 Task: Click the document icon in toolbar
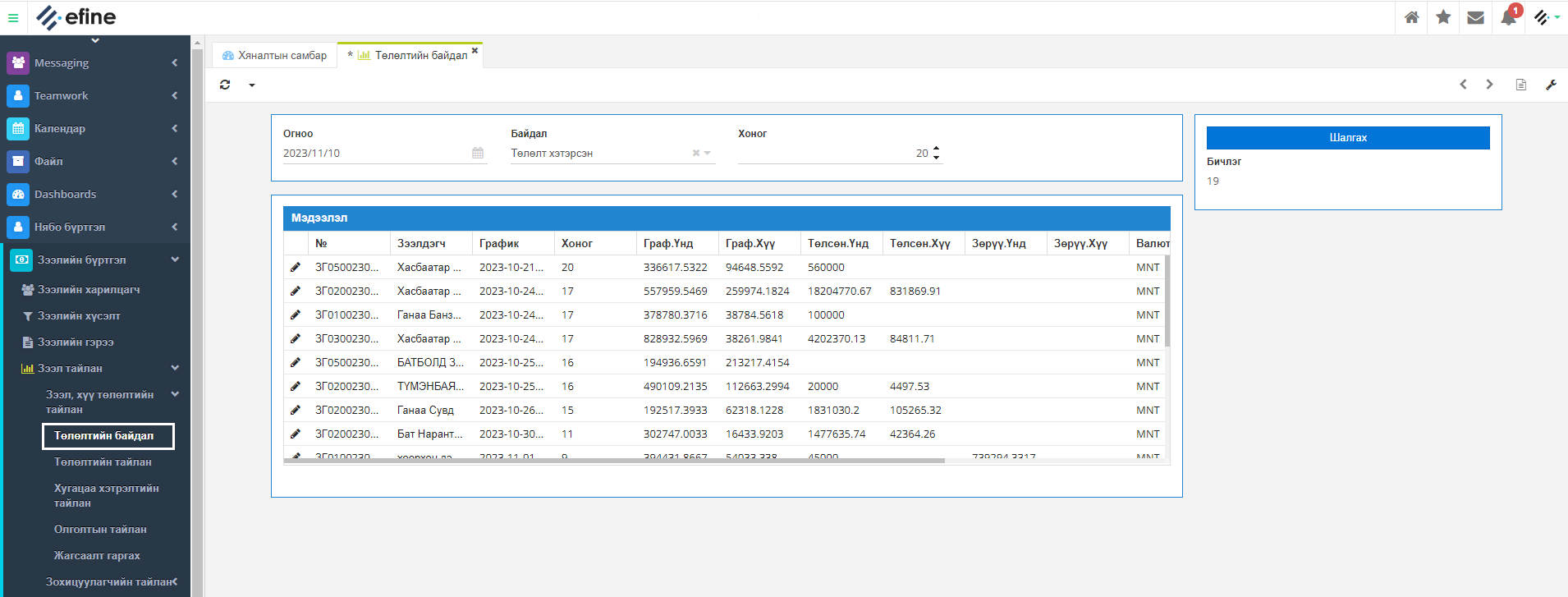point(1520,85)
